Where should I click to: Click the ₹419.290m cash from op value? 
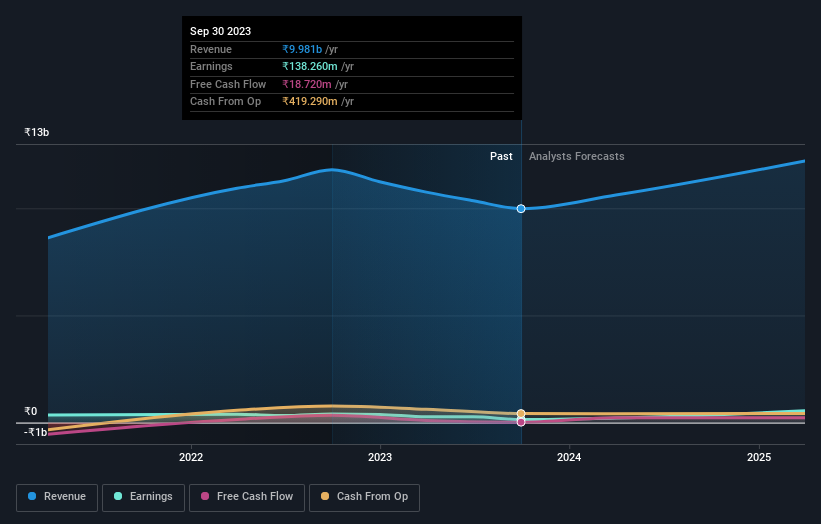click(310, 102)
